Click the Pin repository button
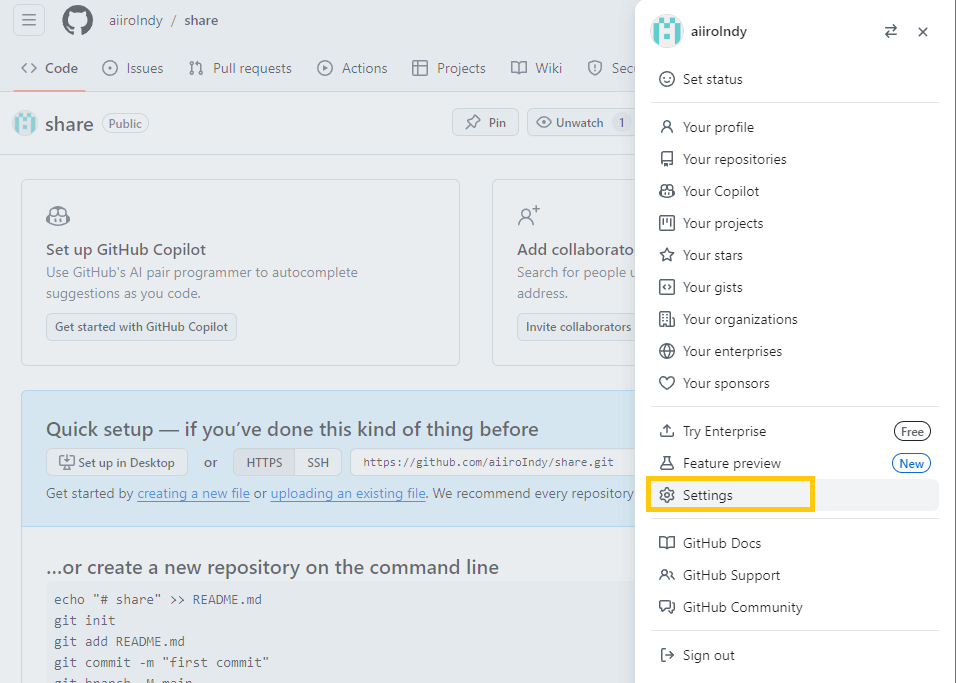The width and height of the screenshot is (956, 683). click(x=485, y=123)
